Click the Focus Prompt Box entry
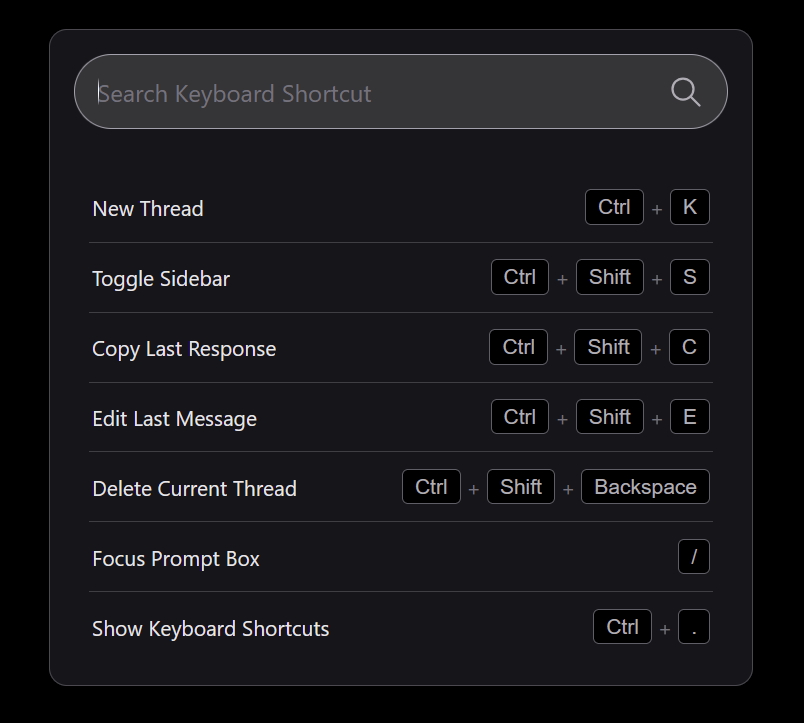 point(176,559)
